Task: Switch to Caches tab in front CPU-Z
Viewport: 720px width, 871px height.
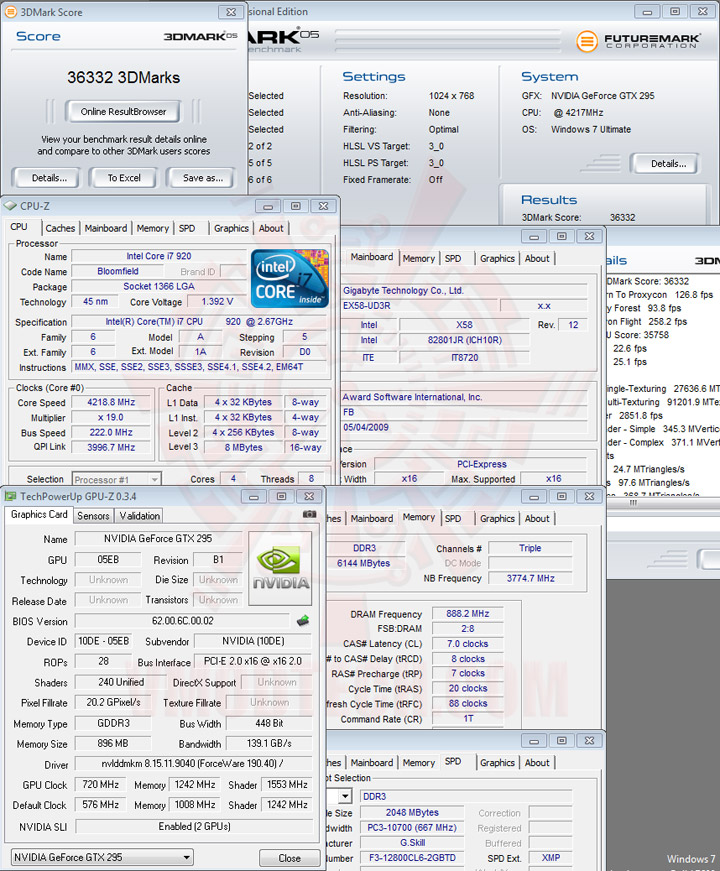Action: [x=60, y=228]
